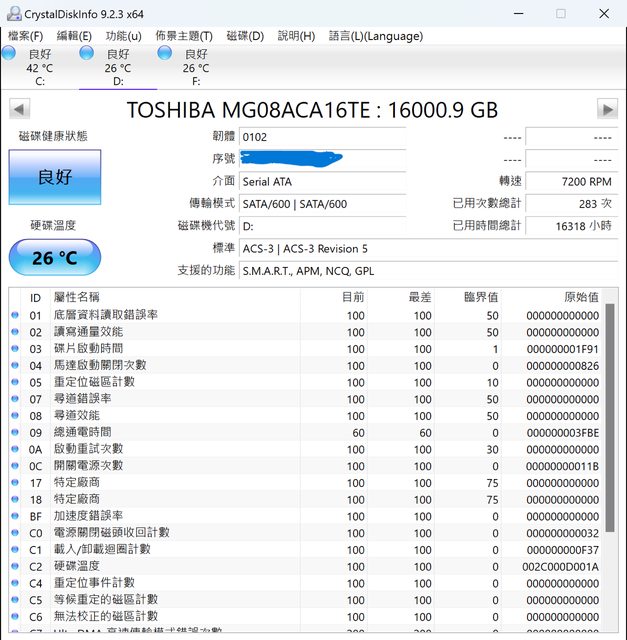Open the 說明(H) menu
The height and width of the screenshot is (640, 627).
296,36
